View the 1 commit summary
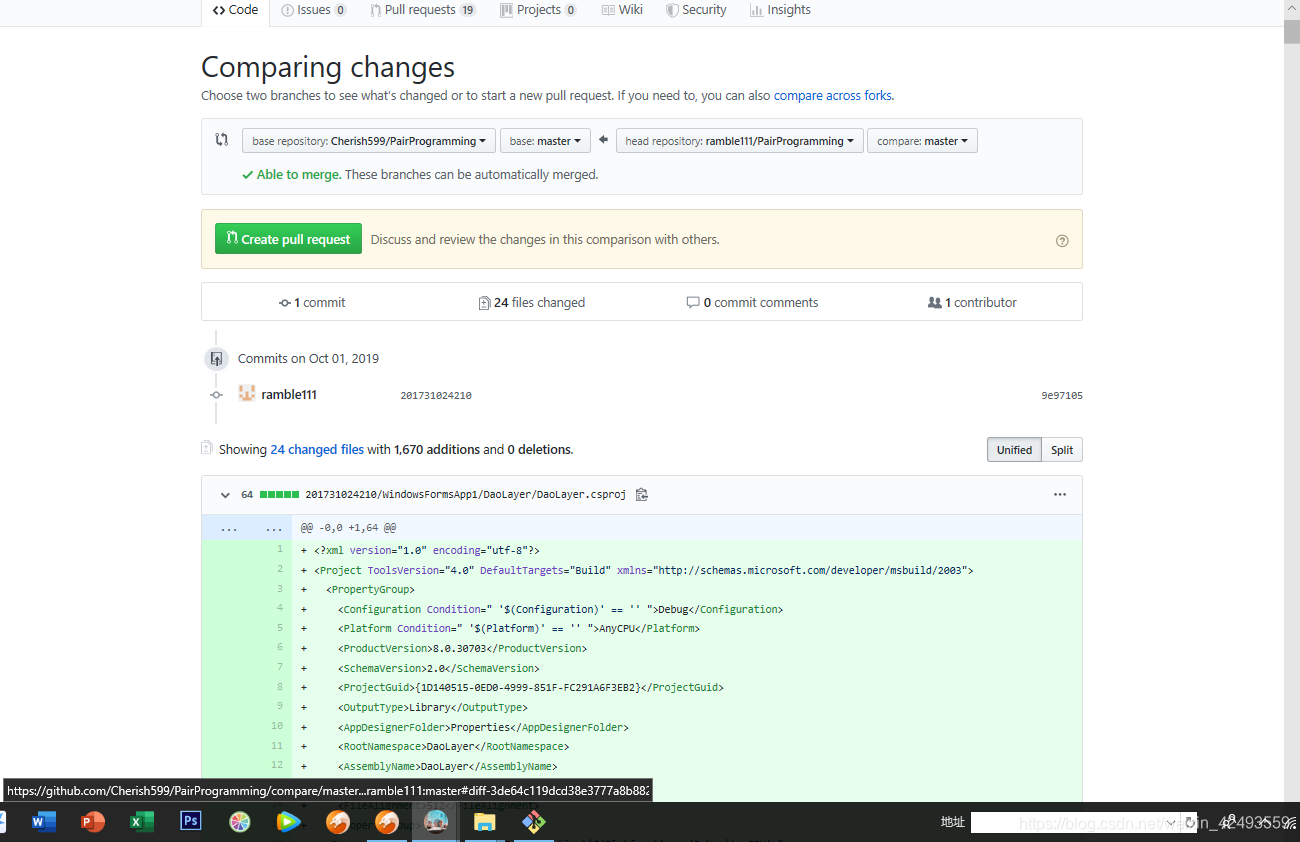The image size is (1300, 842). pyautogui.click(x=312, y=302)
